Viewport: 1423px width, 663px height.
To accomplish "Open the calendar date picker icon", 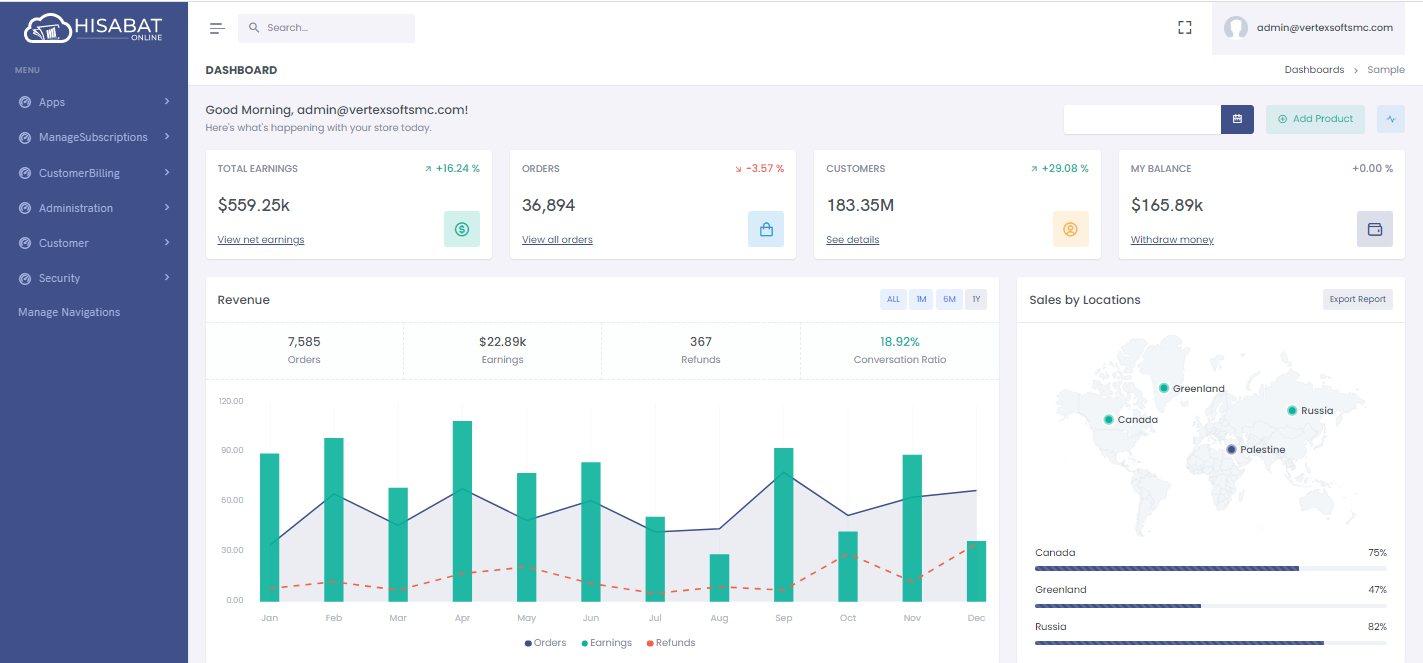I will 1237,119.
